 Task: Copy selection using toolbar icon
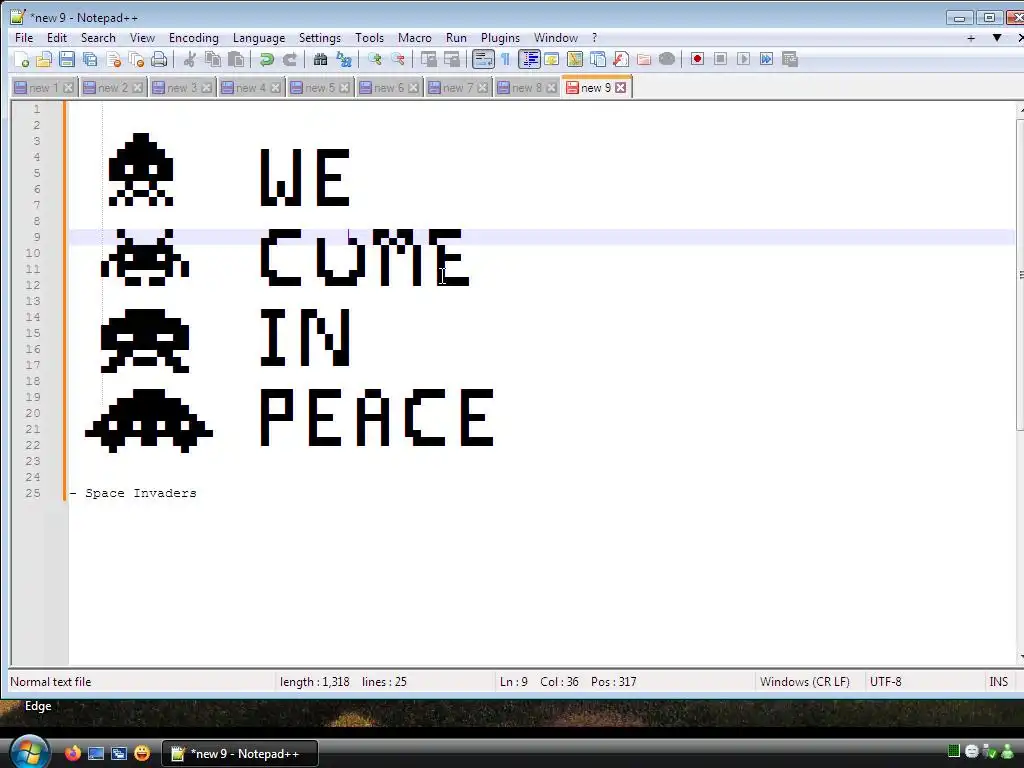coord(213,59)
